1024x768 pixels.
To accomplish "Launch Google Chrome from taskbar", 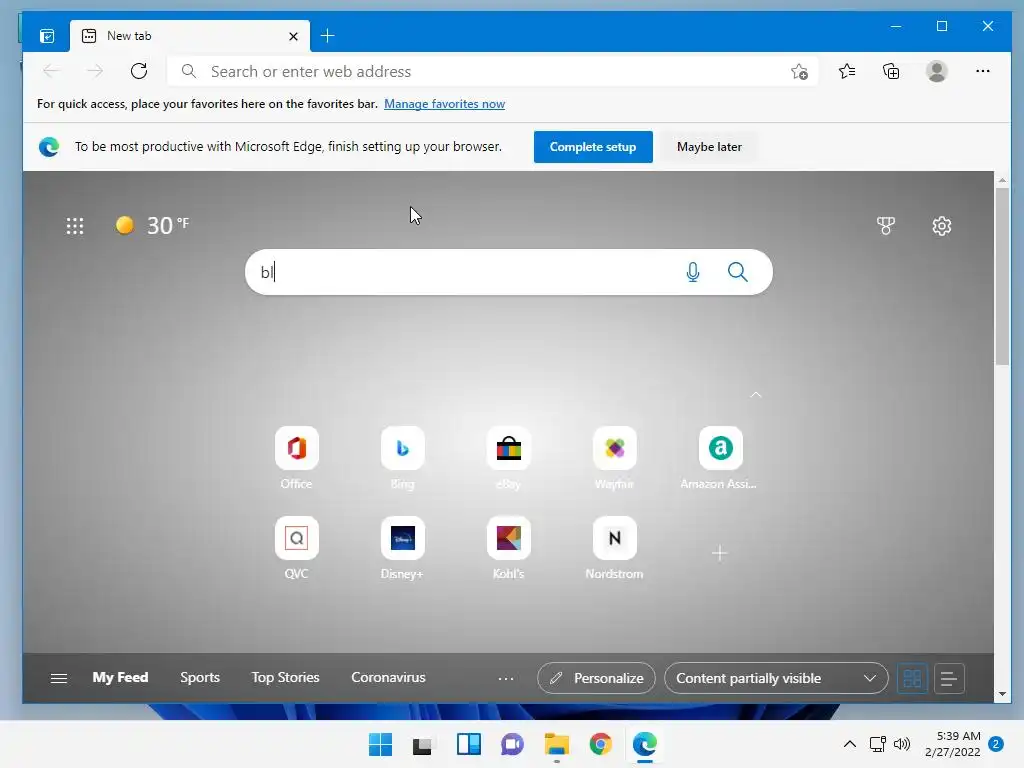I will point(600,744).
